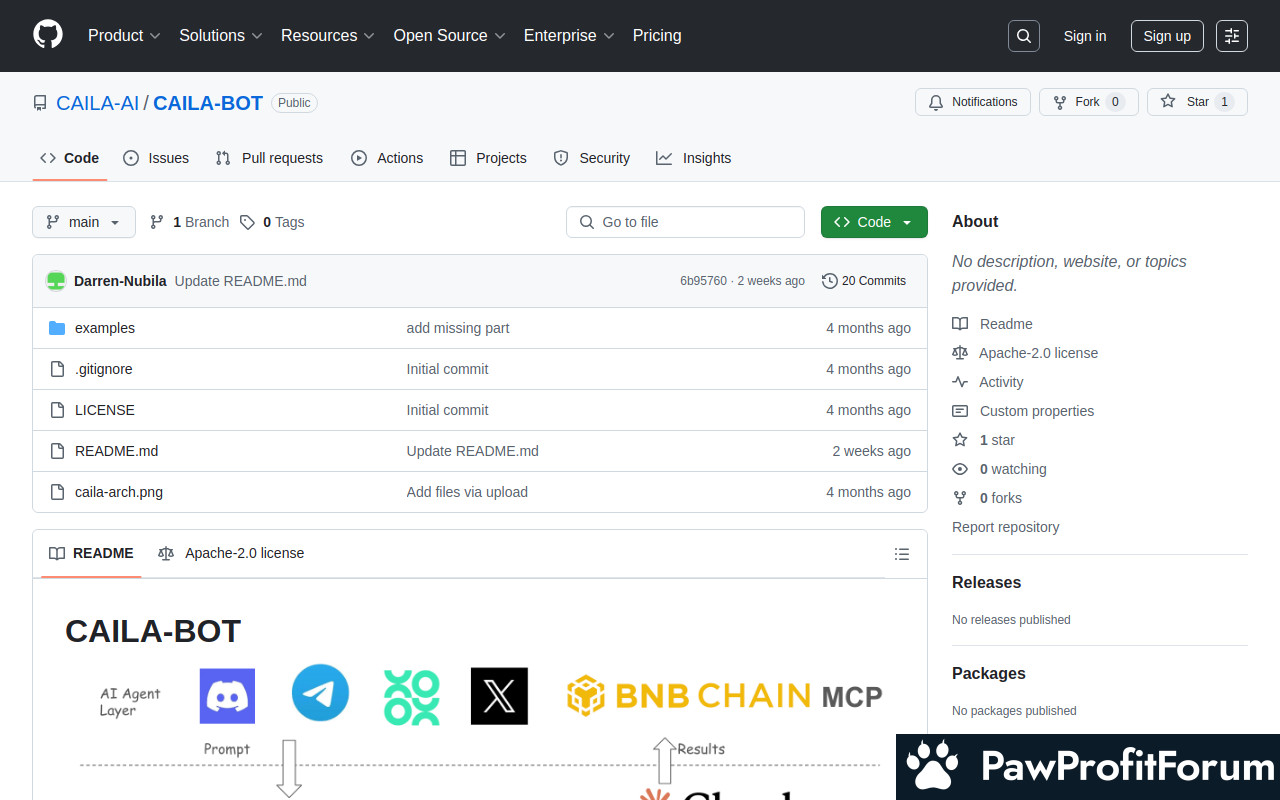Open the README outline list icon

click(902, 554)
